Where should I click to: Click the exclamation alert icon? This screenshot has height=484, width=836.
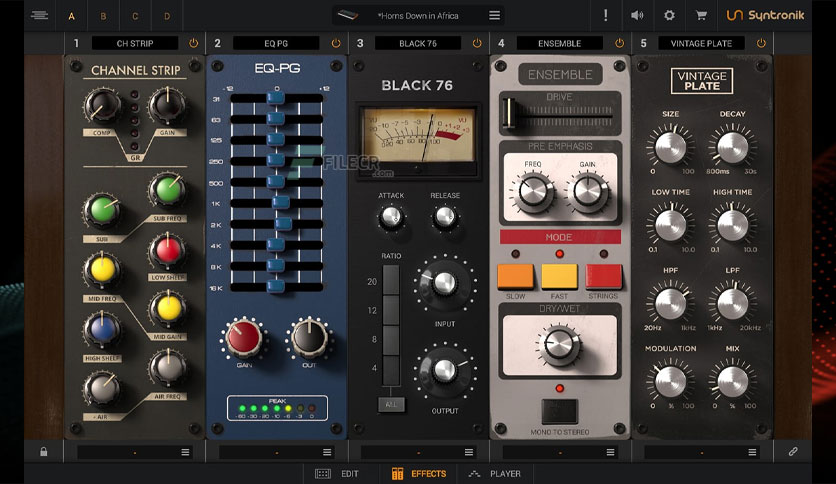[x=605, y=15]
